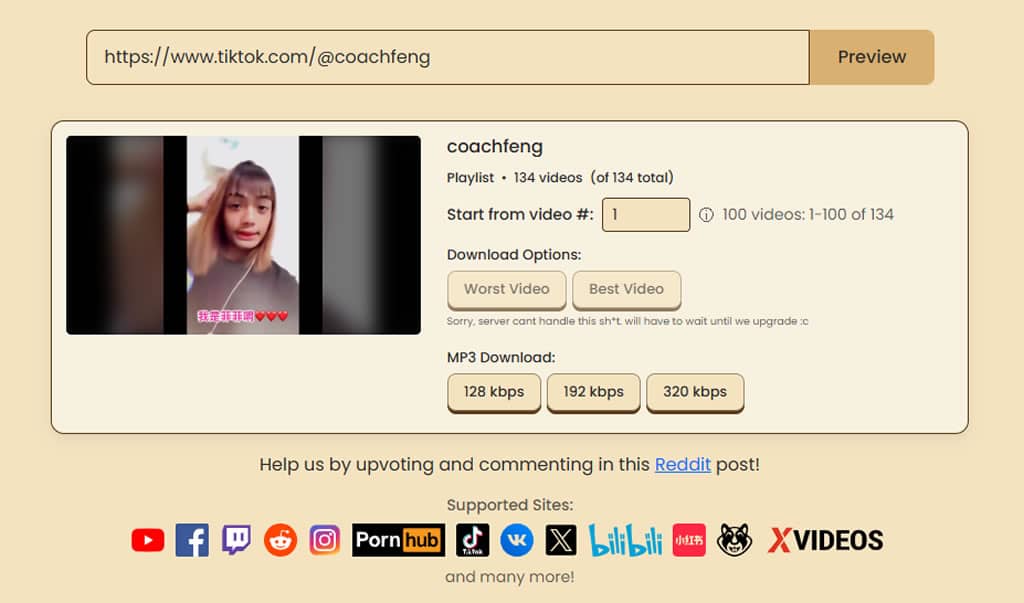Click the Reddit supported site icon
The image size is (1024, 603).
(x=280, y=540)
